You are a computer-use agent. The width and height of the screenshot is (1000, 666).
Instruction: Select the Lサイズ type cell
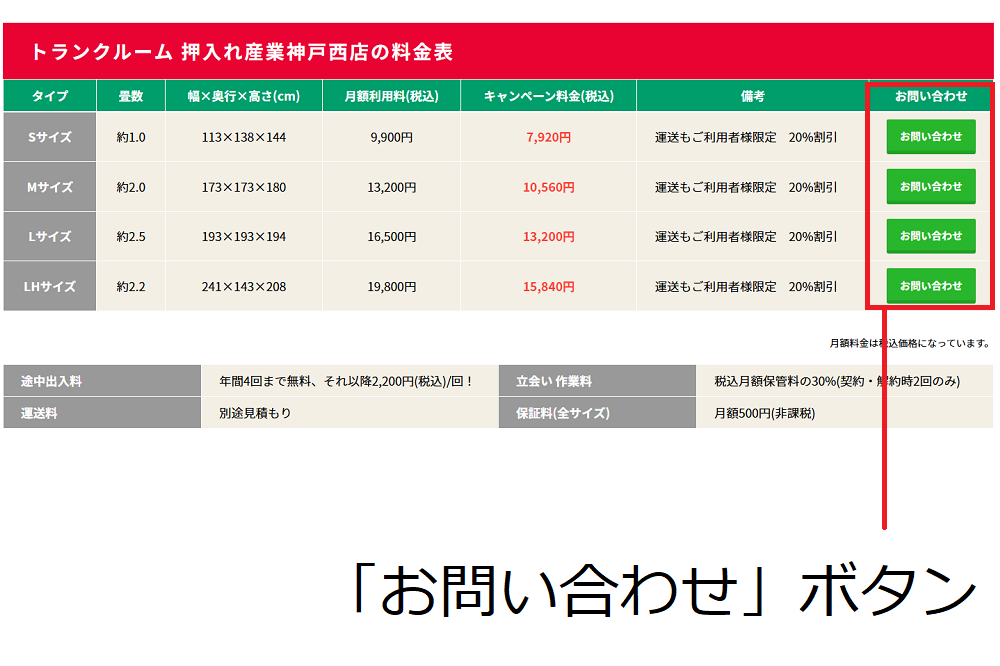(x=50, y=237)
